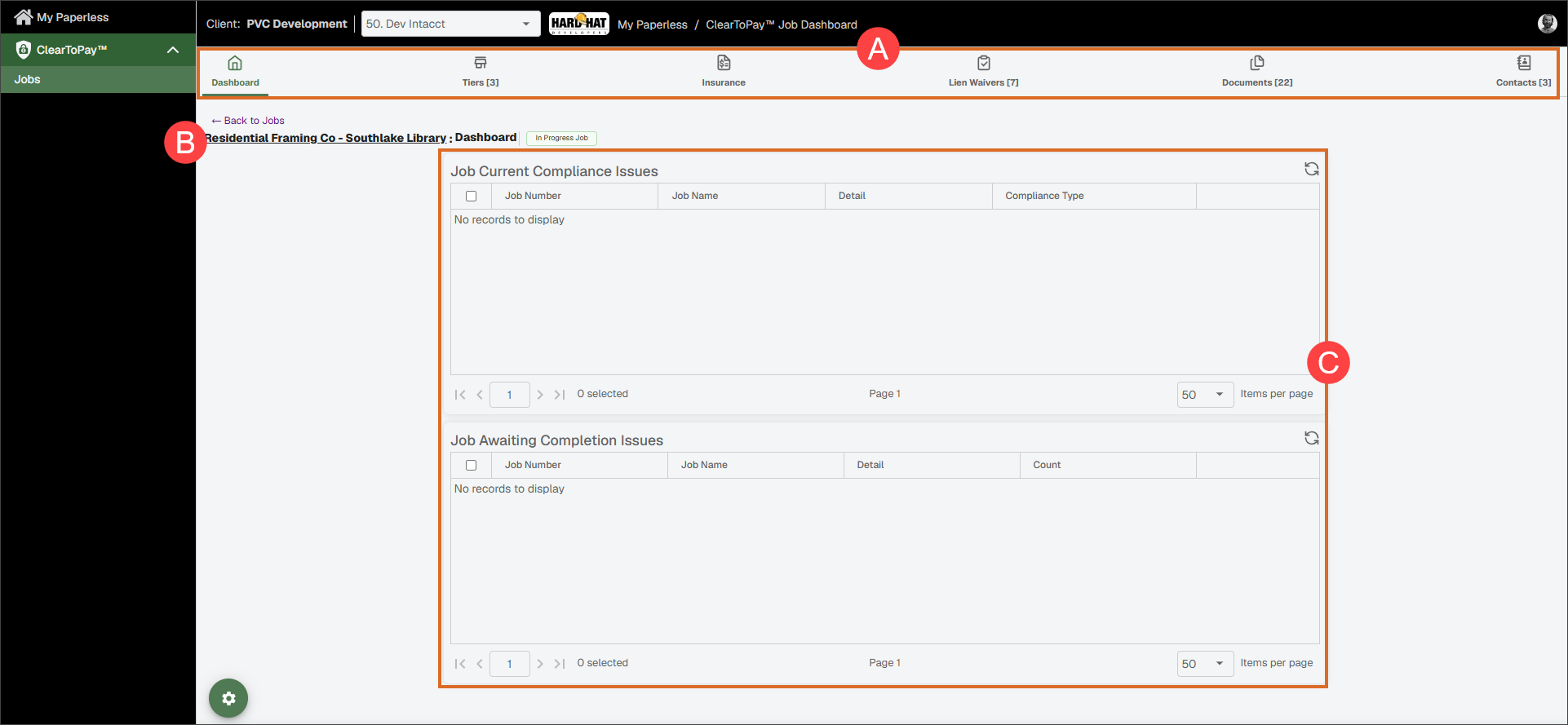Sort Compliance Issues by Job Name column
This screenshot has width=1568, height=725.
(742, 196)
